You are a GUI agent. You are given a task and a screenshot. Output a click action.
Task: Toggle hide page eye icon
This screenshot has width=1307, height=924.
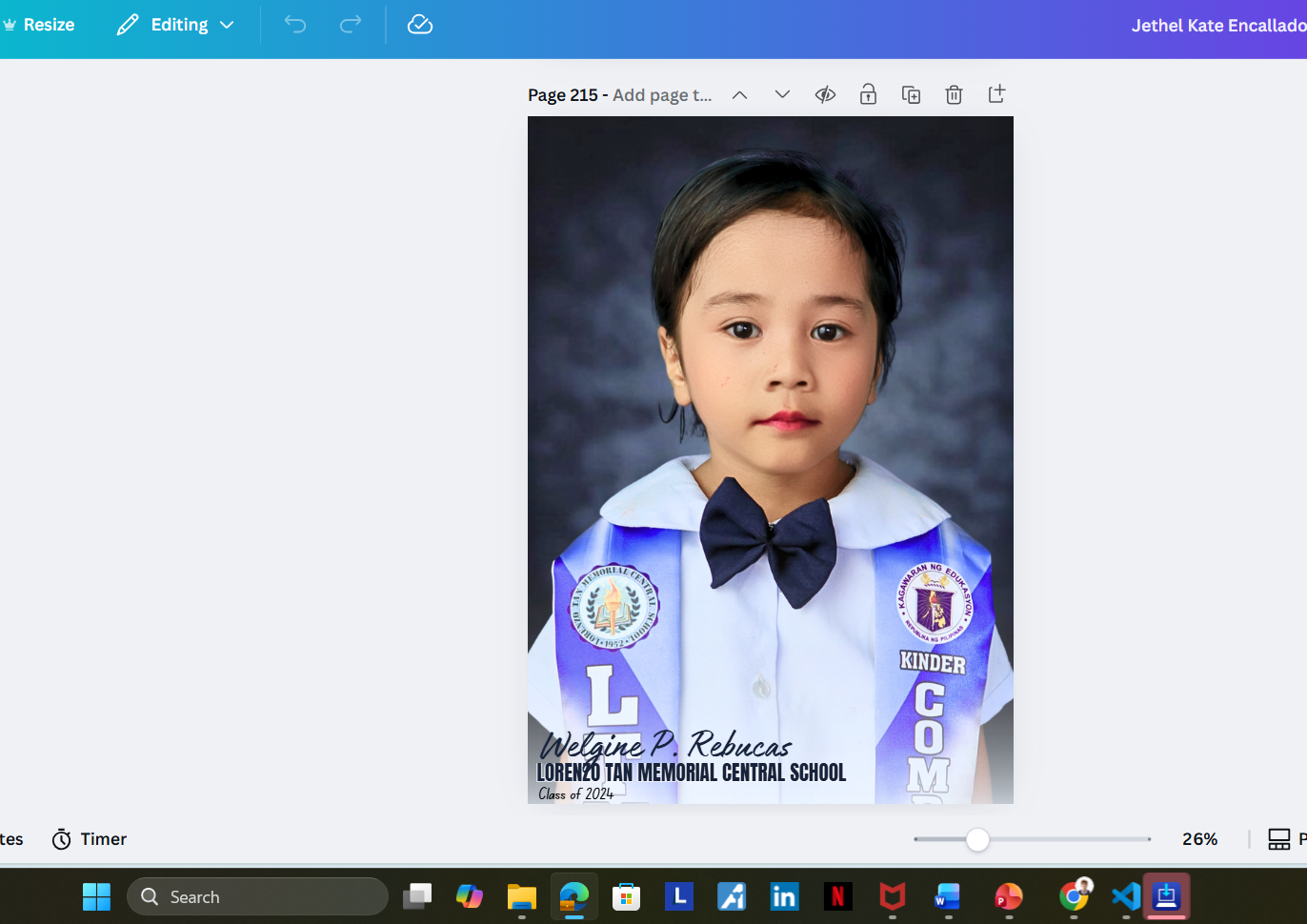tap(825, 94)
